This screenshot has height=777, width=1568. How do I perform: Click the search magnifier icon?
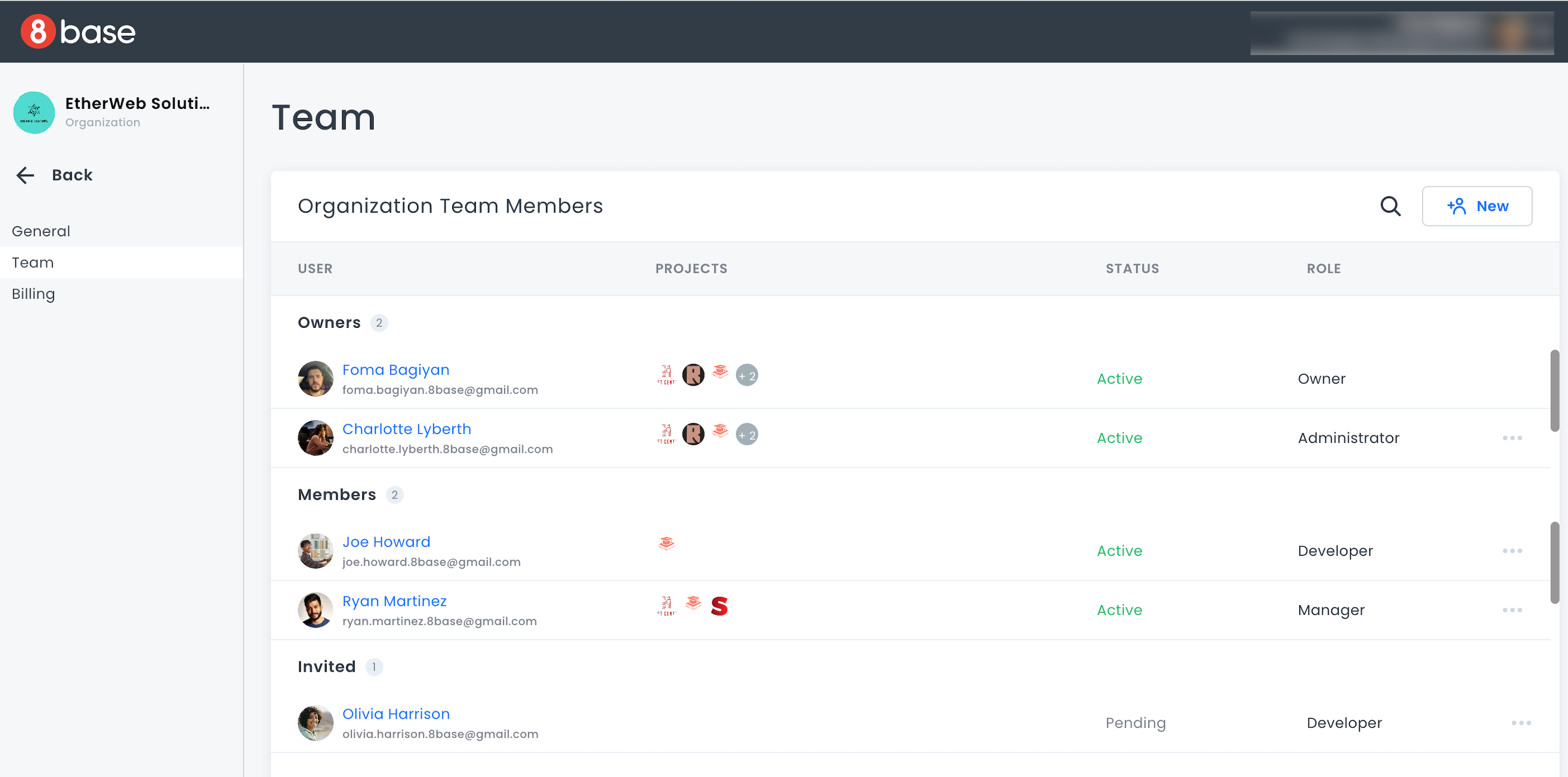1390,206
